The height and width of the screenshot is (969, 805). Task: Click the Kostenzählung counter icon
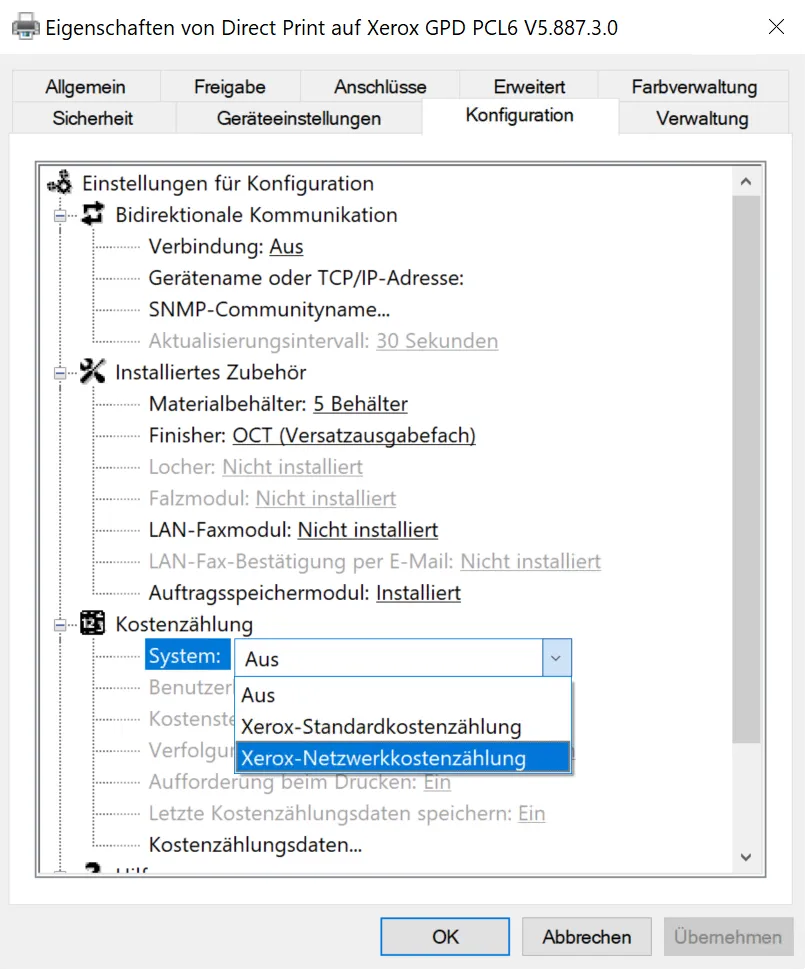coord(93,624)
